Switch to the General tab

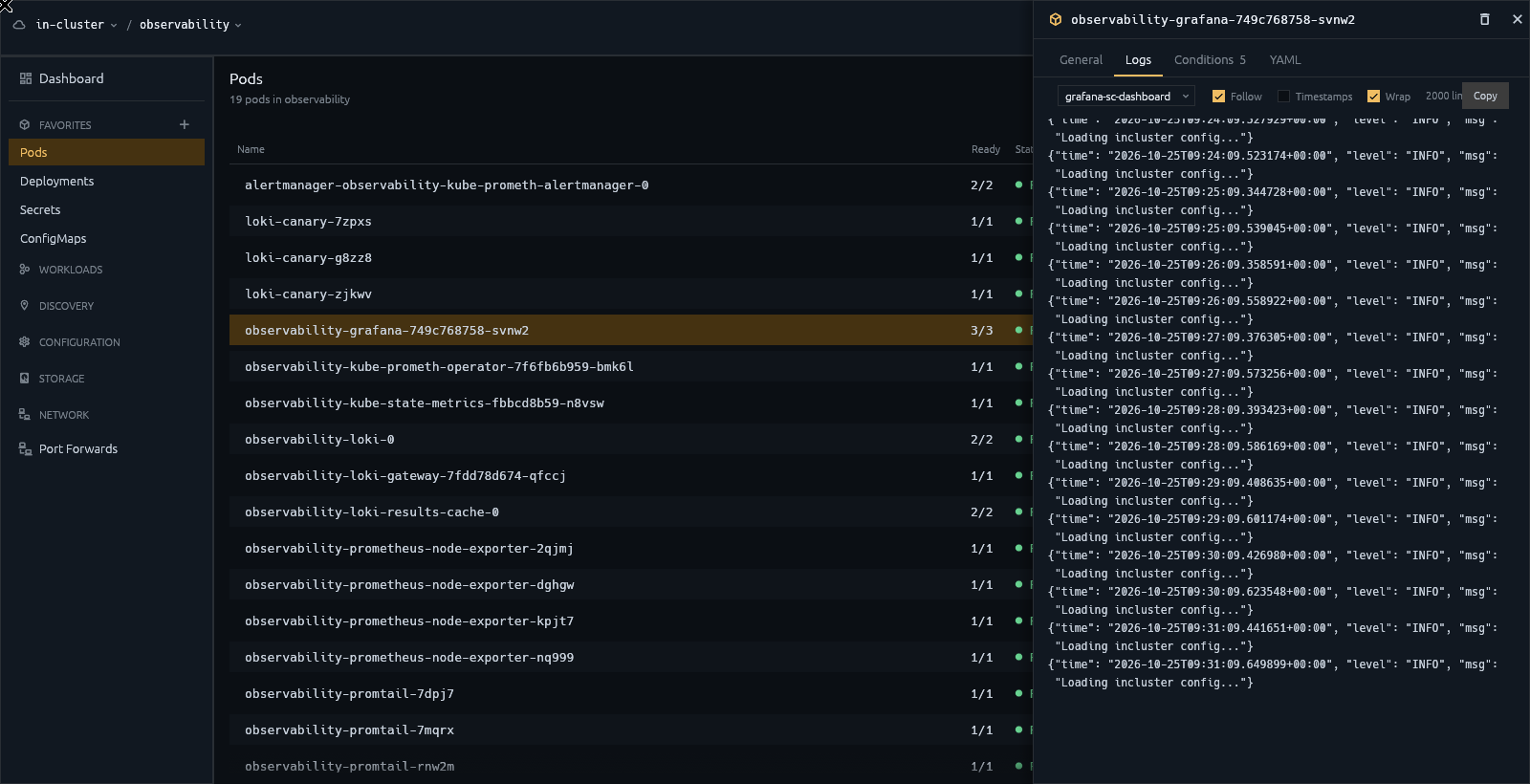point(1081,60)
